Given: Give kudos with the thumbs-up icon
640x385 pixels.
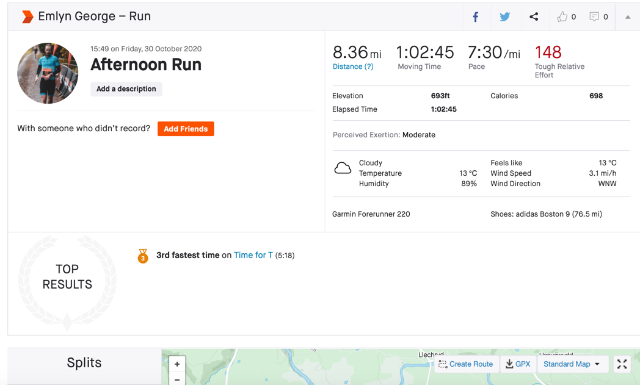Looking at the screenshot, I should pyautogui.click(x=562, y=17).
